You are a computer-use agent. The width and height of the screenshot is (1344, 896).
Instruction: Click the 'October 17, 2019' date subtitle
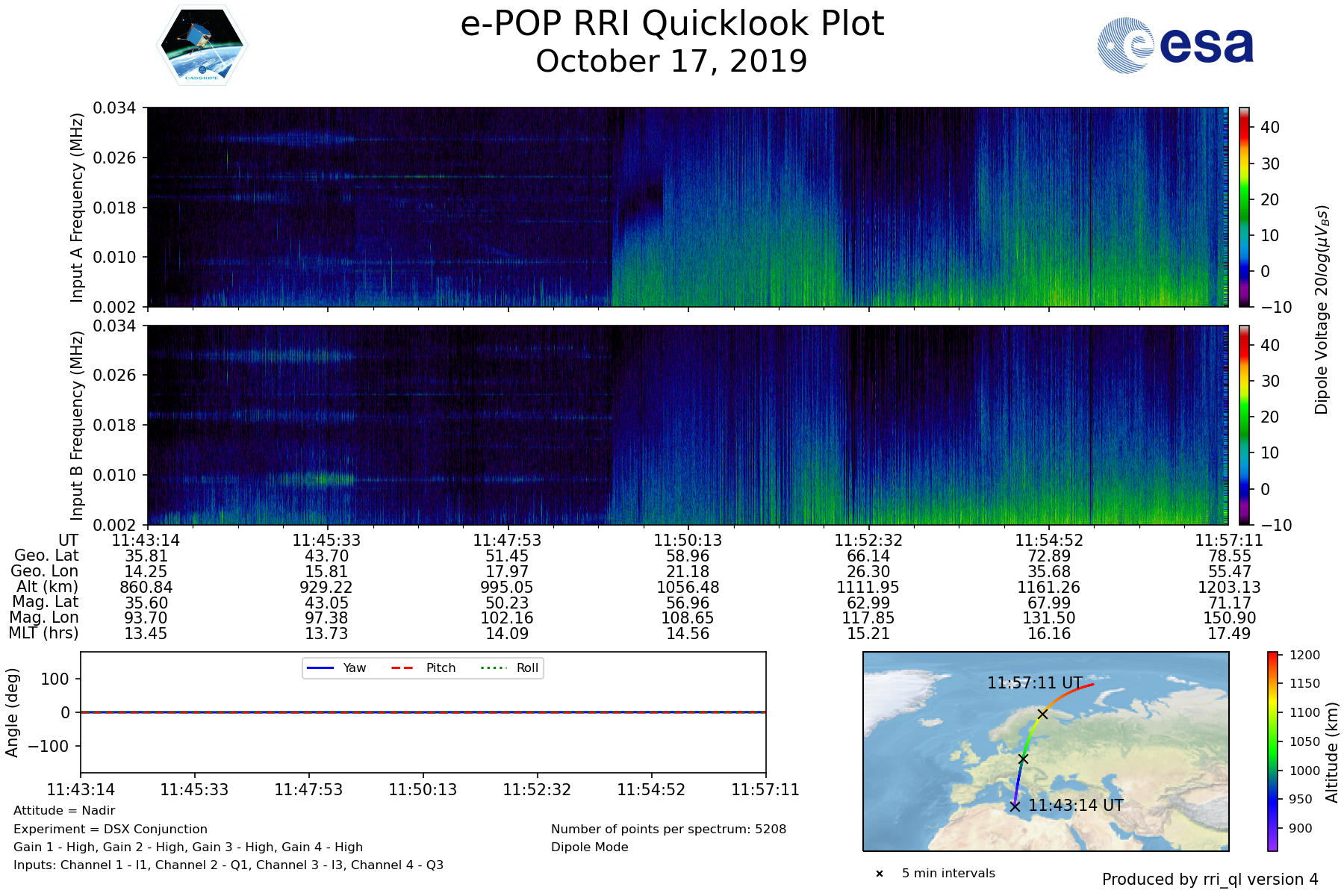[x=672, y=61]
